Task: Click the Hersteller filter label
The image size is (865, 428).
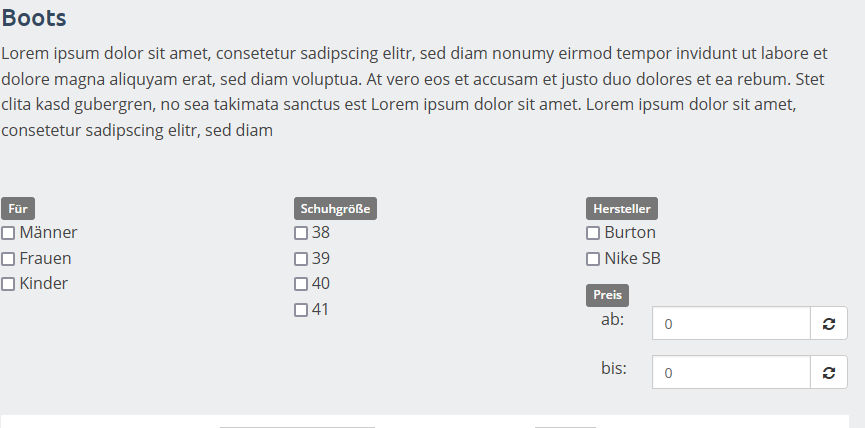Action: 622,209
